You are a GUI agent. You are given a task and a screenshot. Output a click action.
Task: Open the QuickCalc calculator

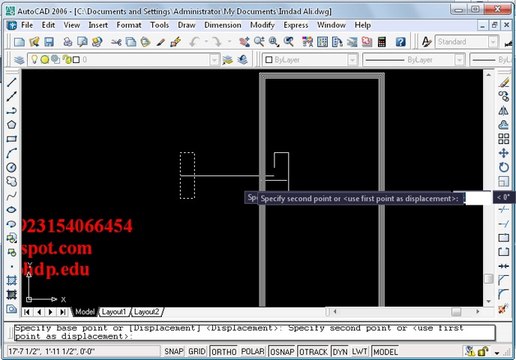pyautogui.click(x=382, y=42)
